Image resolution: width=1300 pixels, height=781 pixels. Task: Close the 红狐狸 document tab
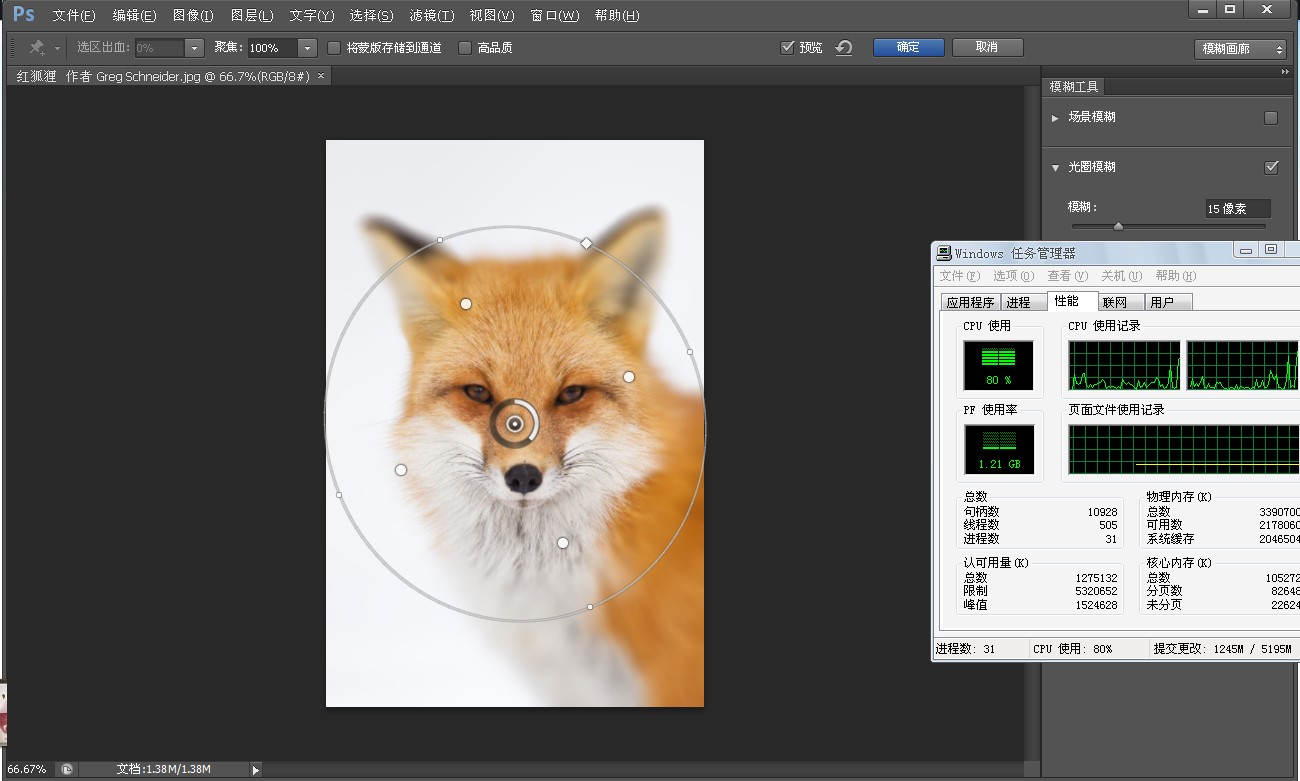pos(321,76)
